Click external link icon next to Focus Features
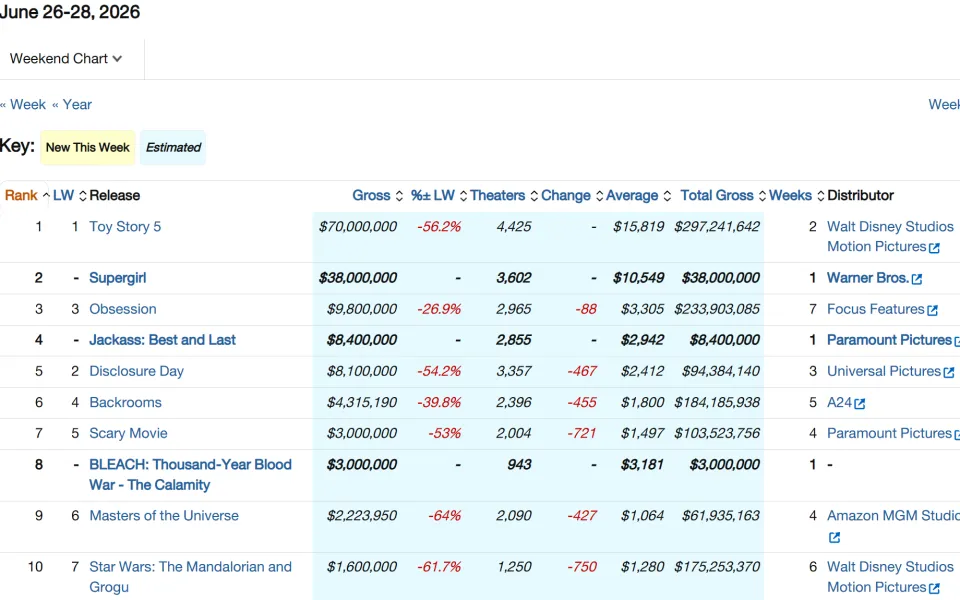 click(x=932, y=310)
